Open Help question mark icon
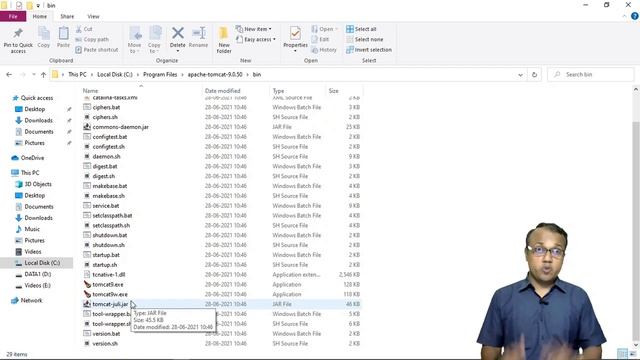 pyautogui.click(x=635, y=16)
